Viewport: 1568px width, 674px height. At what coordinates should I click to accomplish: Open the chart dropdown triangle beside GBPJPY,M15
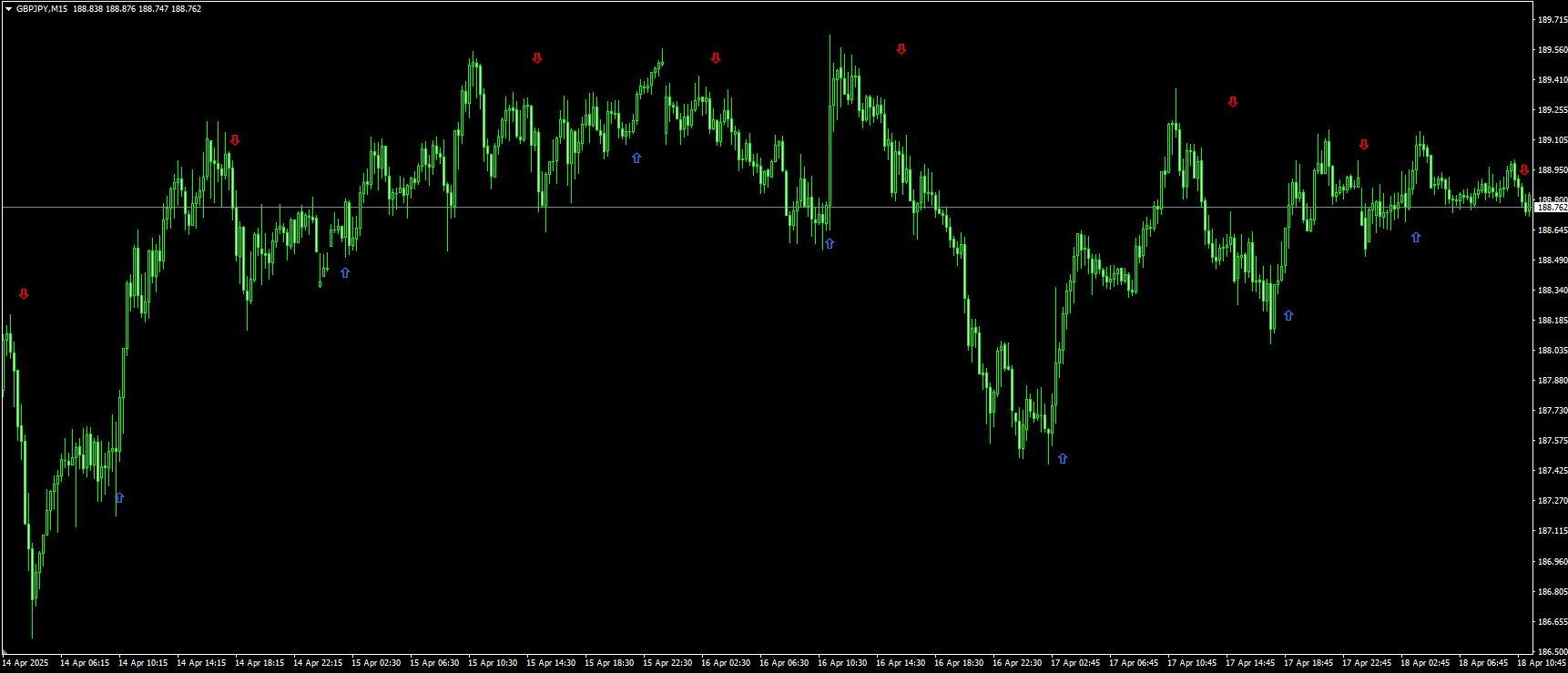pyautogui.click(x=8, y=9)
